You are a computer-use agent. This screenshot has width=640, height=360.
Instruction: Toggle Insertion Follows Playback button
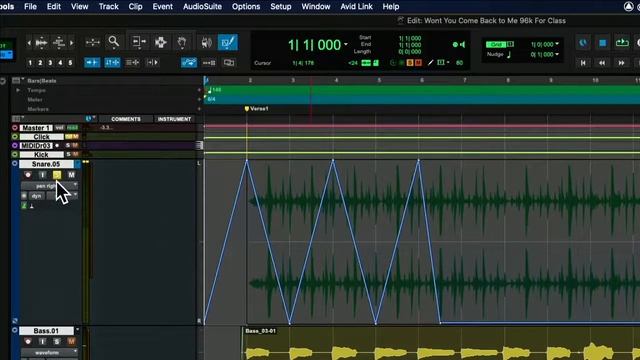(153, 62)
